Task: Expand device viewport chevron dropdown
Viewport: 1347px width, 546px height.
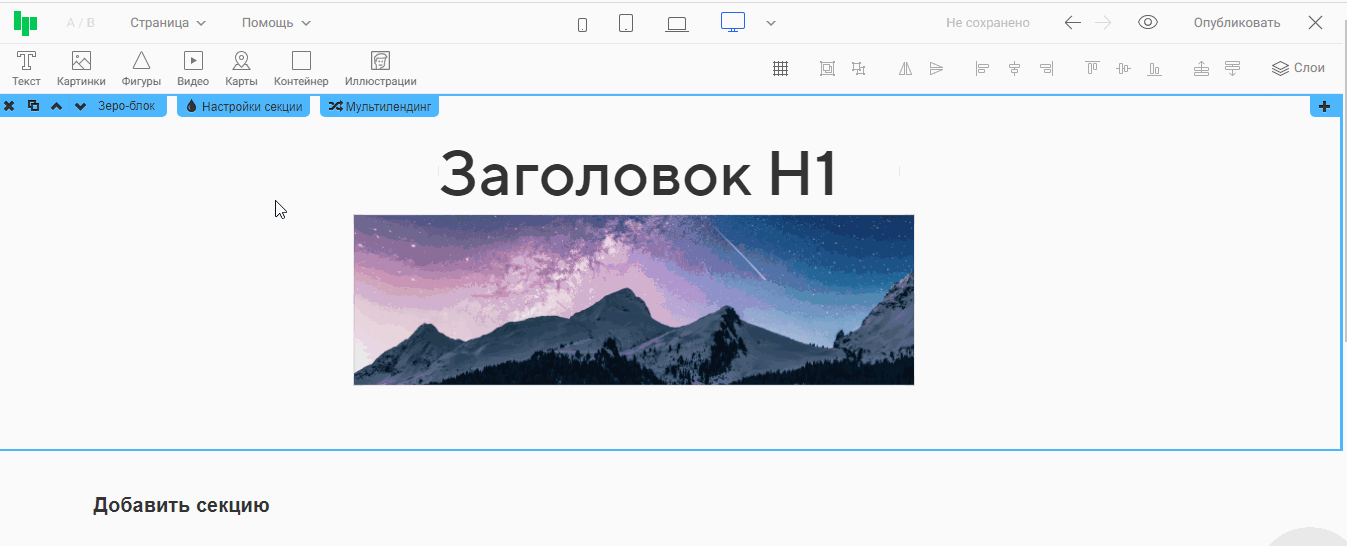Action: point(771,23)
